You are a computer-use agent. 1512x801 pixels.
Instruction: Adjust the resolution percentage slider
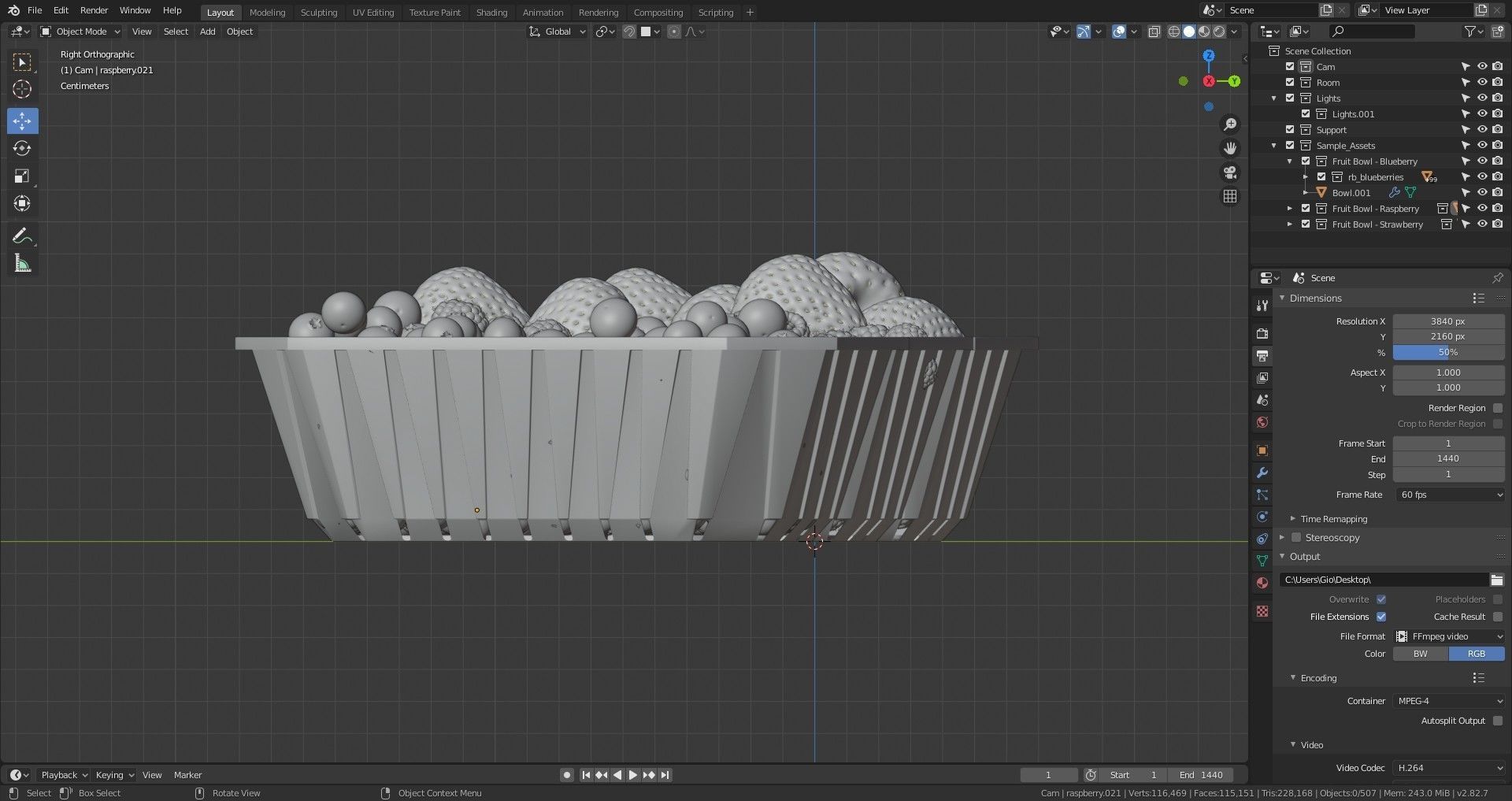[1447, 352]
